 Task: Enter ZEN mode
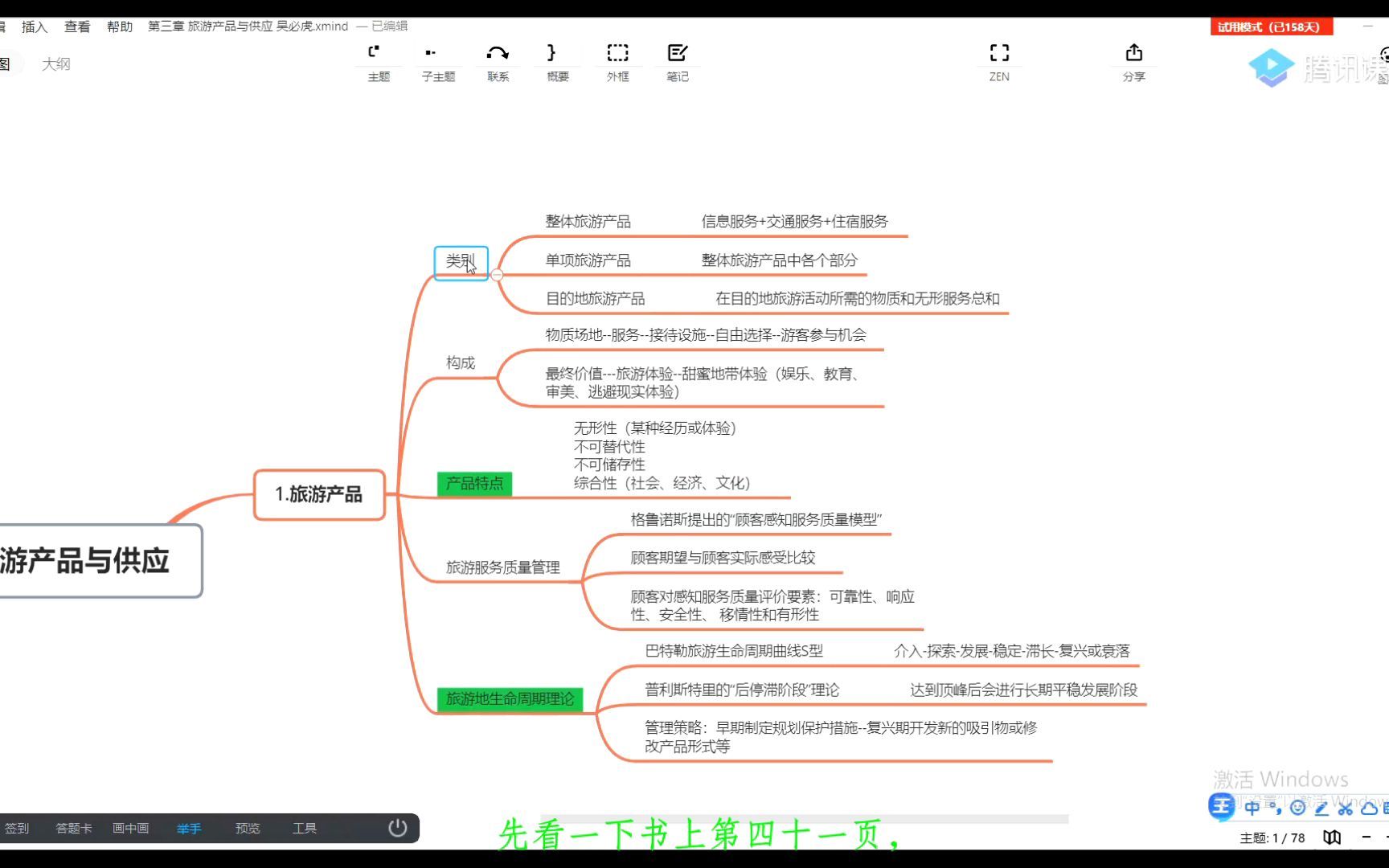[x=999, y=63]
